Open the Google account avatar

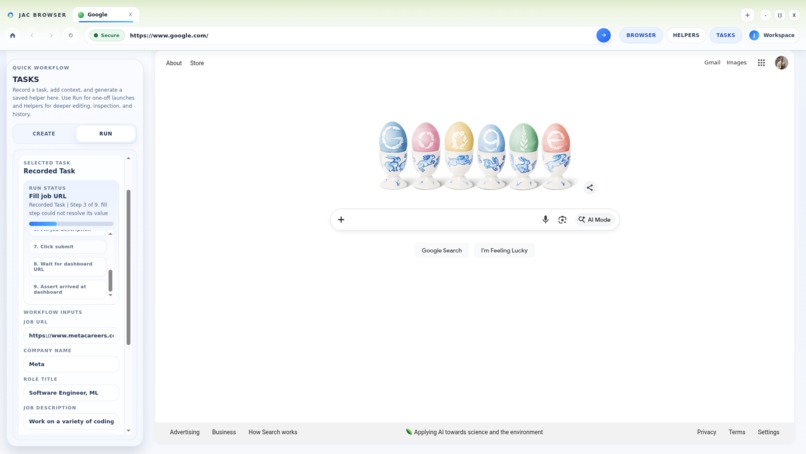(x=781, y=63)
